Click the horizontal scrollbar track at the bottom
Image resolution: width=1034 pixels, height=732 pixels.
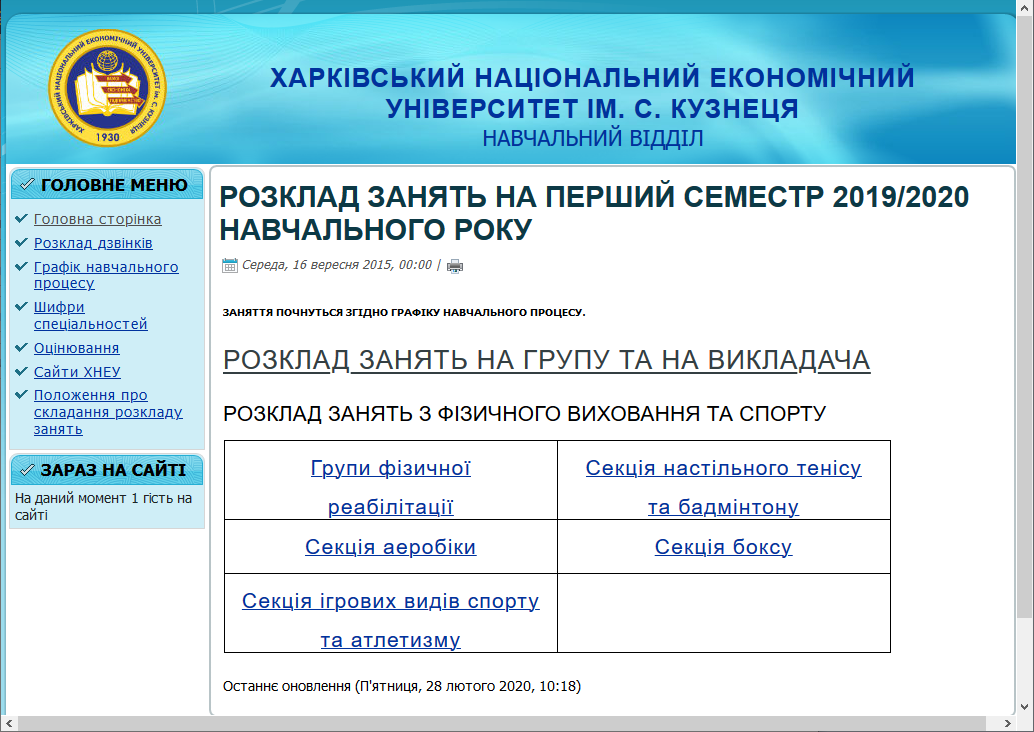pos(500,723)
